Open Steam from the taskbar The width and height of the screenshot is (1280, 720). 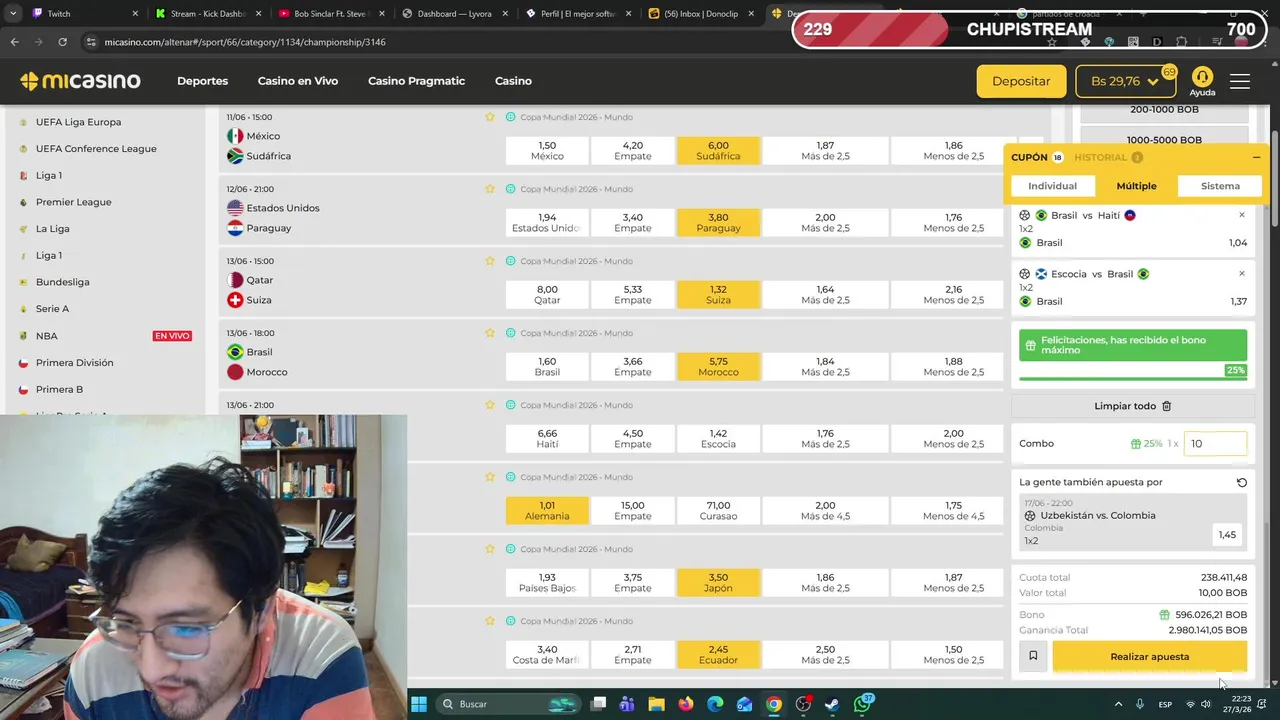pyautogui.click(x=832, y=704)
